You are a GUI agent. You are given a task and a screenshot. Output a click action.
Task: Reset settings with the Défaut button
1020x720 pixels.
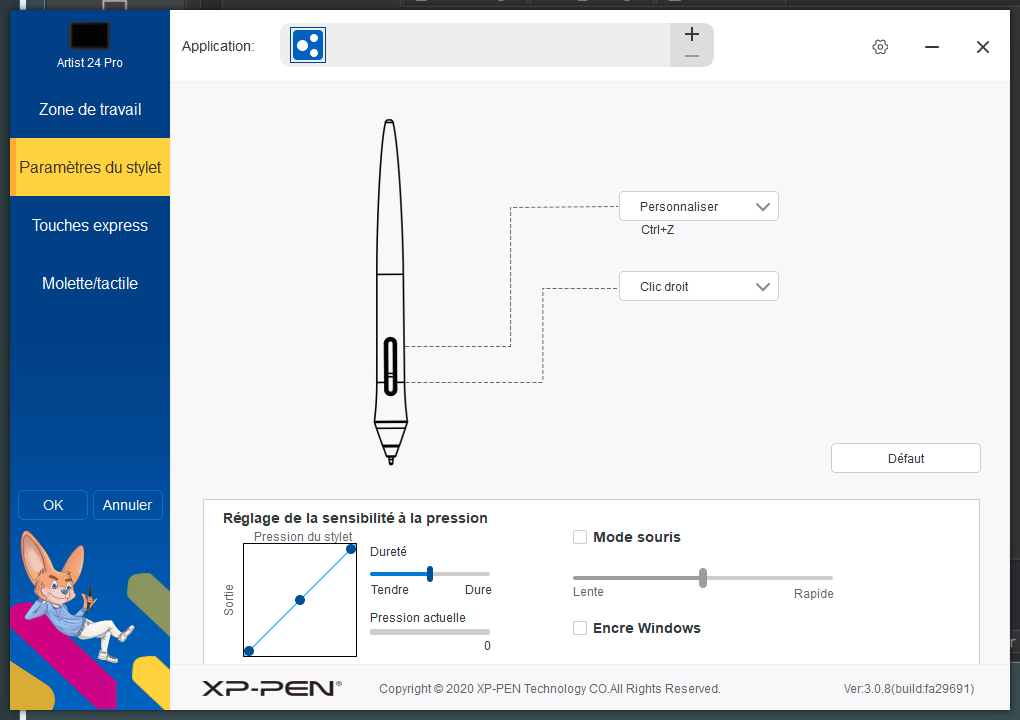tap(905, 458)
